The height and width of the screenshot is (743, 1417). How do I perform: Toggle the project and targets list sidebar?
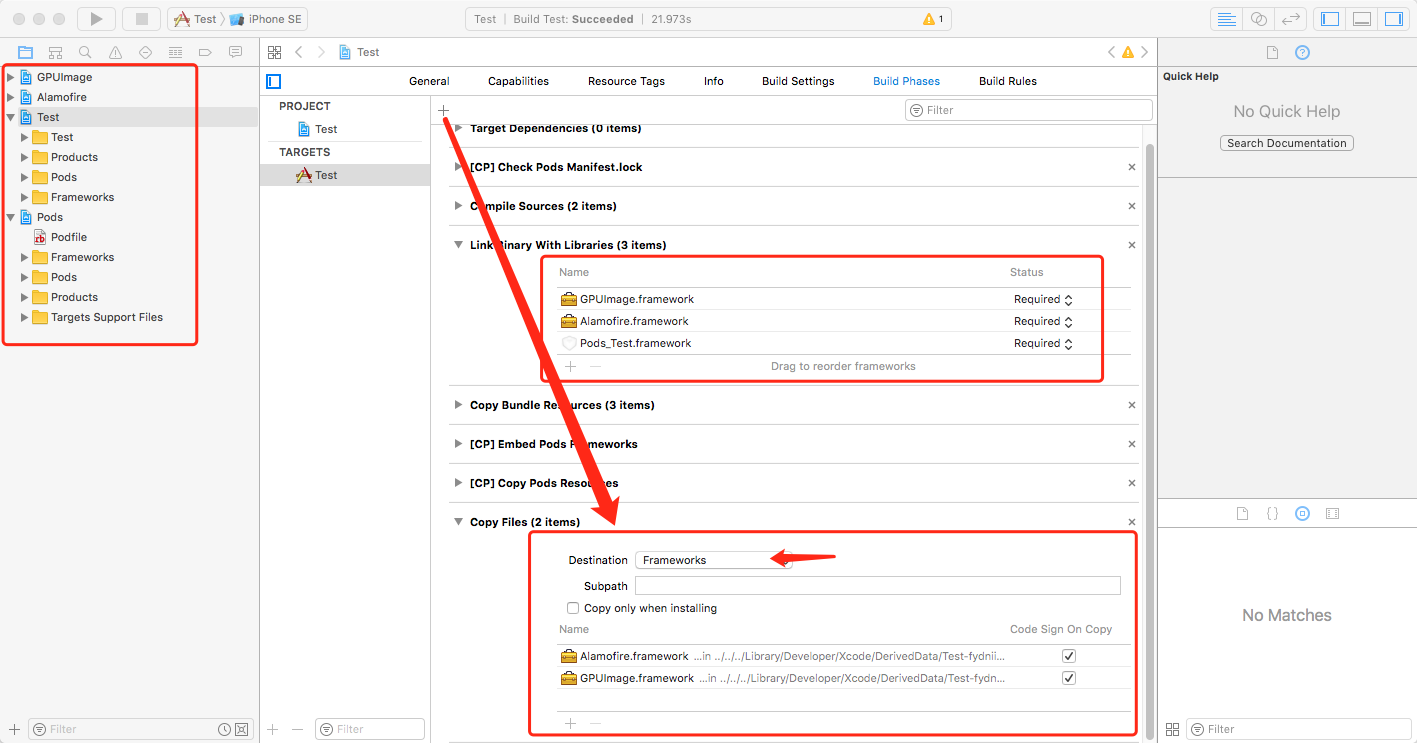pyautogui.click(x=274, y=81)
